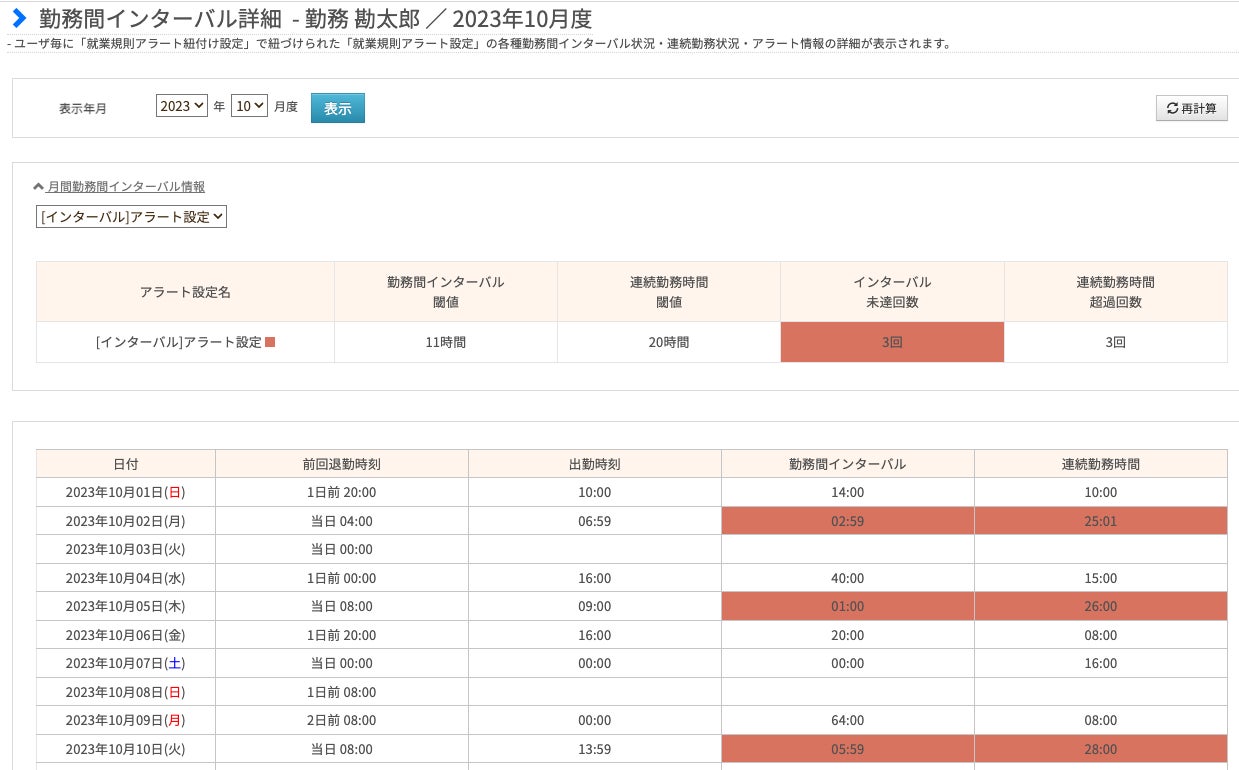Screen dimensions: 1239x770
Task: Click the 連続勤務時間 column header in daily table
Action: tap(1101, 464)
